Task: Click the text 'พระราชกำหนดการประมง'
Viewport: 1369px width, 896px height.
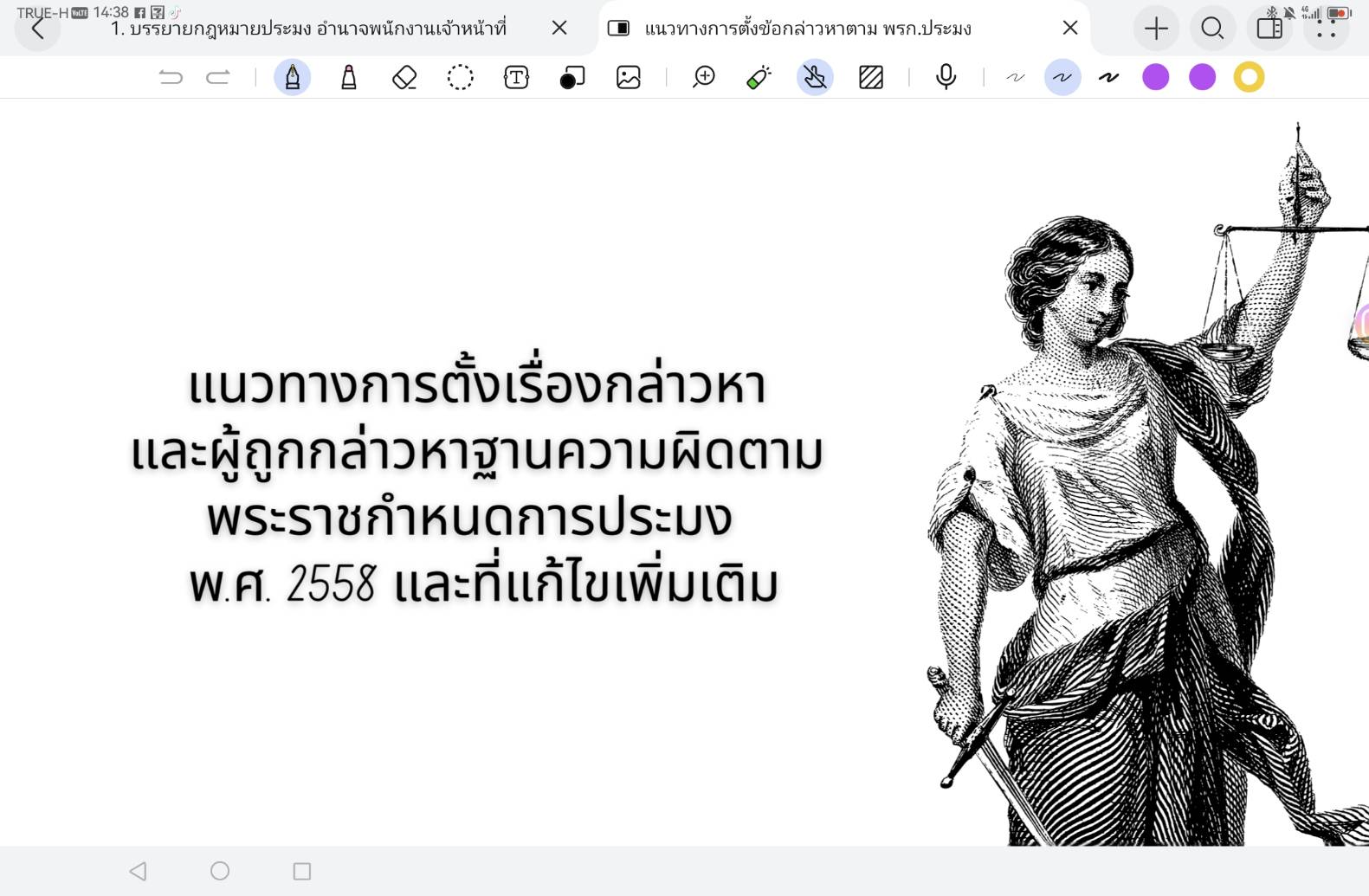Action: pyautogui.click(x=470, y=518)
